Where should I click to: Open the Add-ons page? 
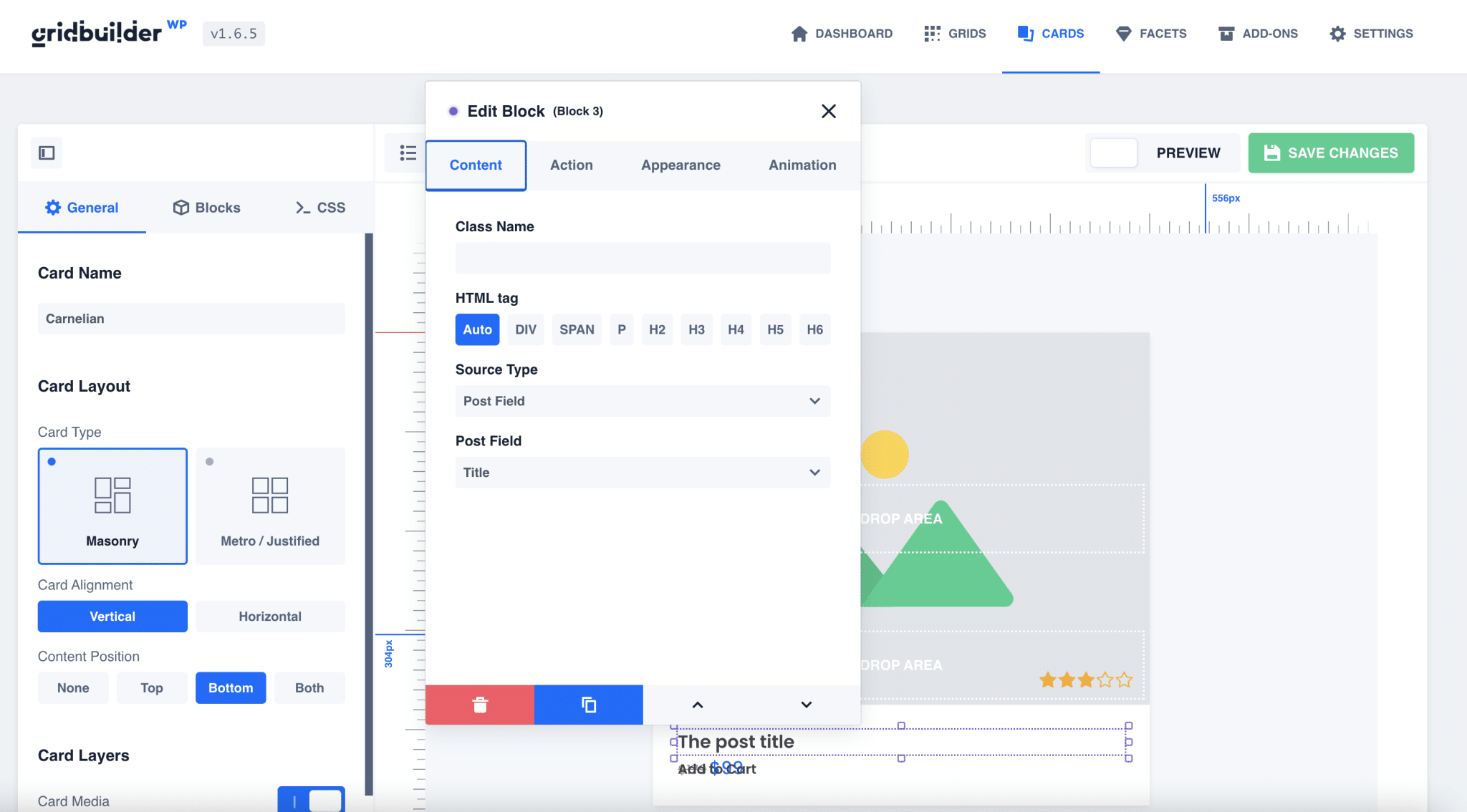click(x=1259, y=34)
